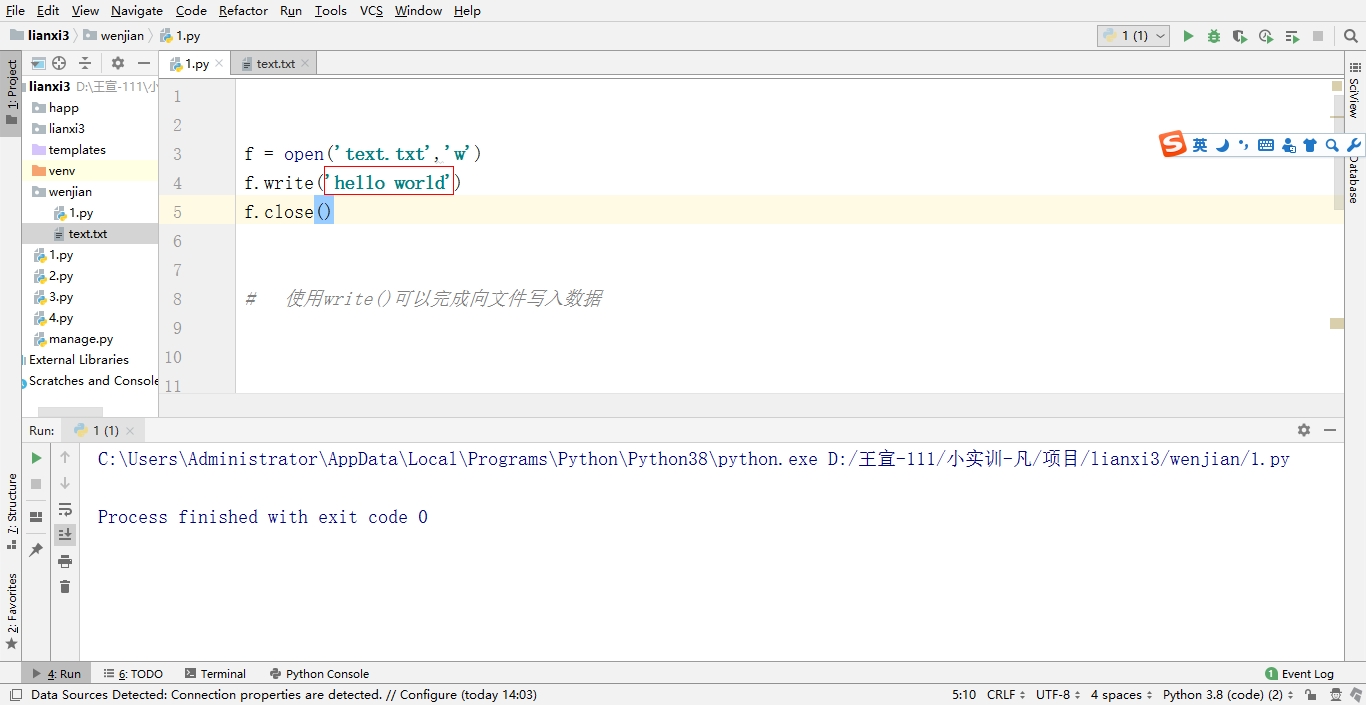Collapse all in the Project panel
1366x705 pixels.
(x=85, y=63)
